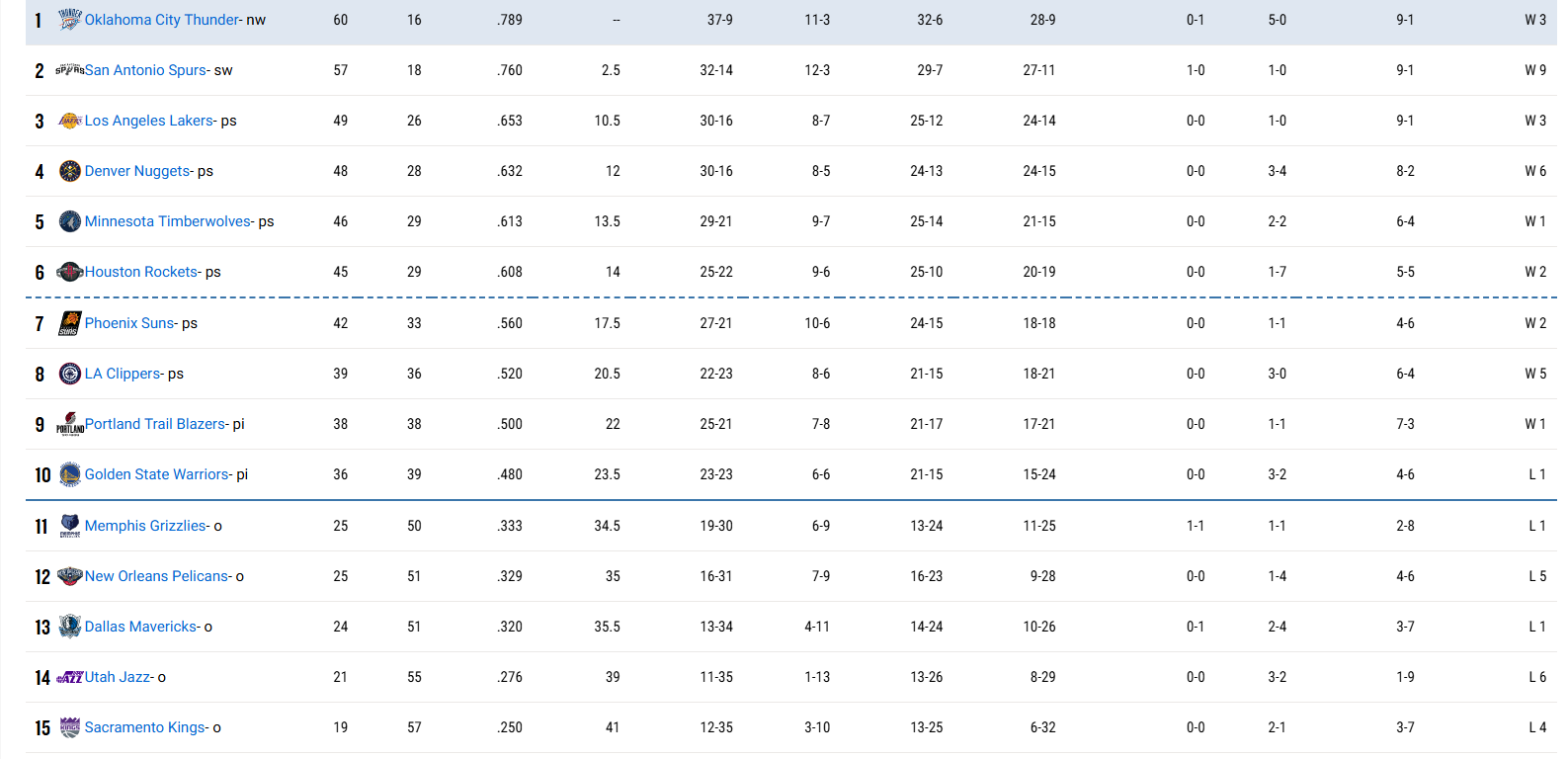Click the Portland Trail Blazers logo

(70, 424)
